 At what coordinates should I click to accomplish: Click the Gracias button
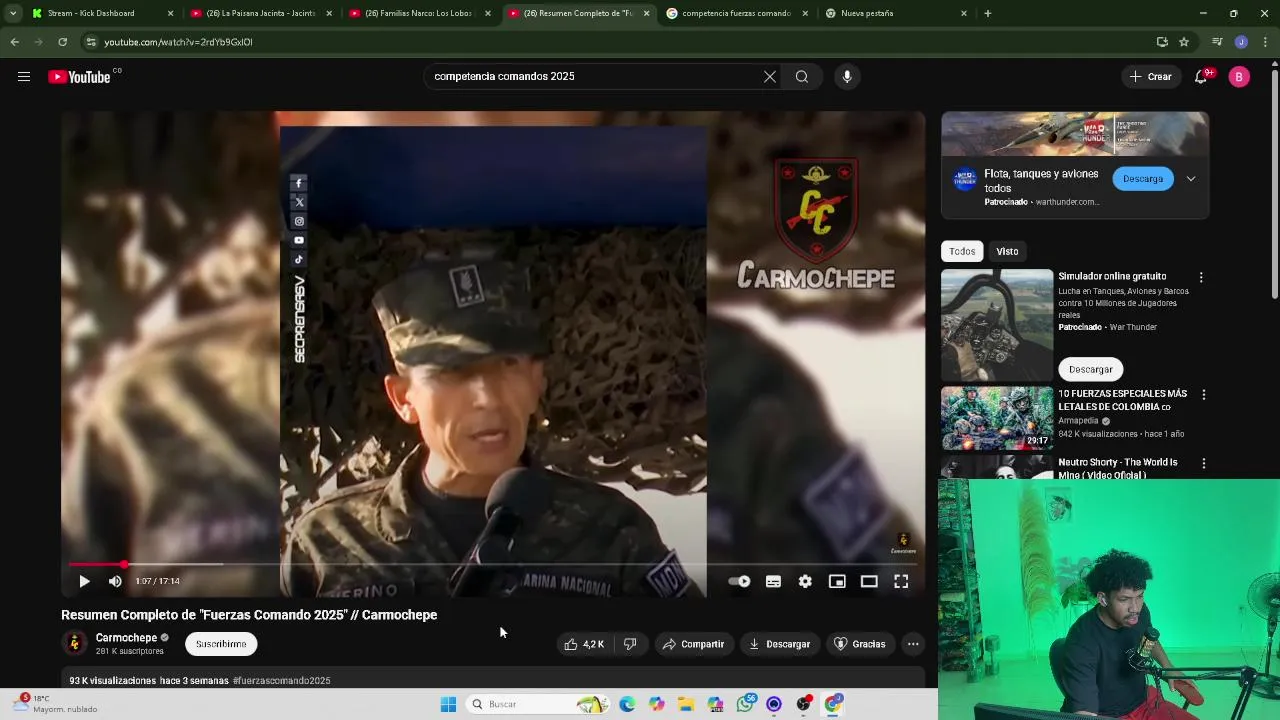860,644
